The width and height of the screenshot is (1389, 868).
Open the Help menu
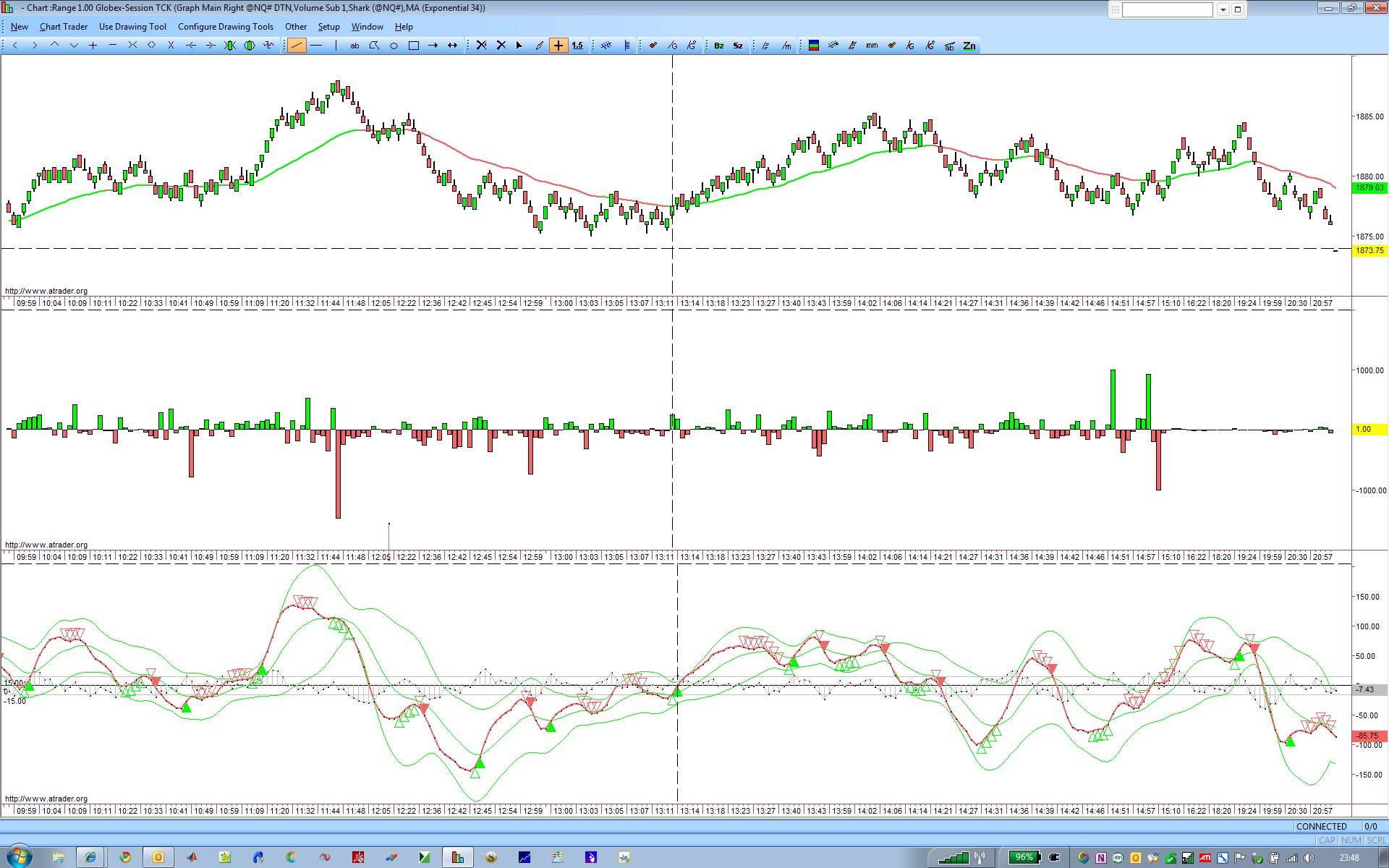[404, 27]
